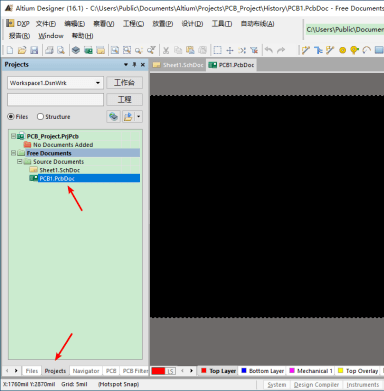
Task: Select the Place Pad icon
Action: (342, 50)
